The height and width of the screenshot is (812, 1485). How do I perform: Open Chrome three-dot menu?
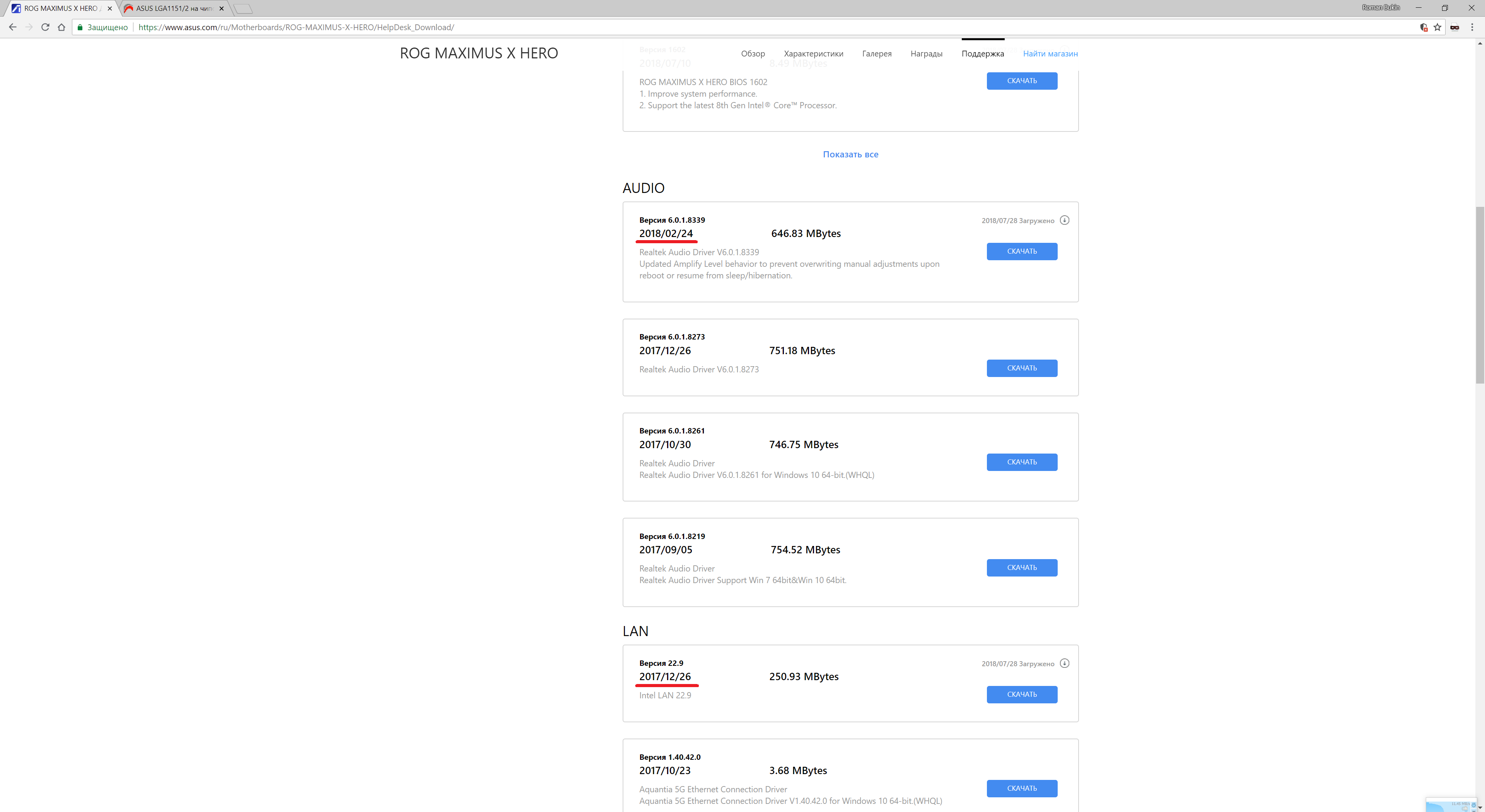coord(1472,27)
